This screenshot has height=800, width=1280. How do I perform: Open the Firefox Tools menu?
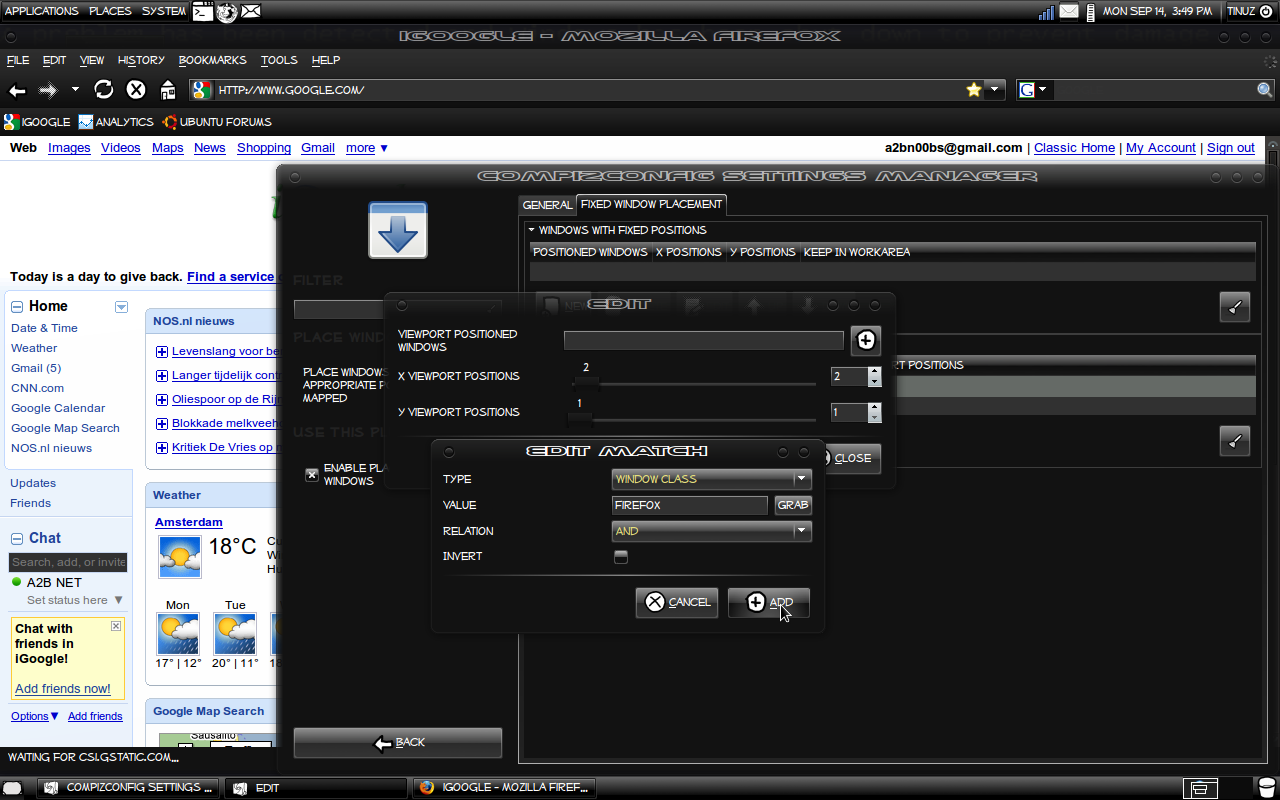pos(279,60)
